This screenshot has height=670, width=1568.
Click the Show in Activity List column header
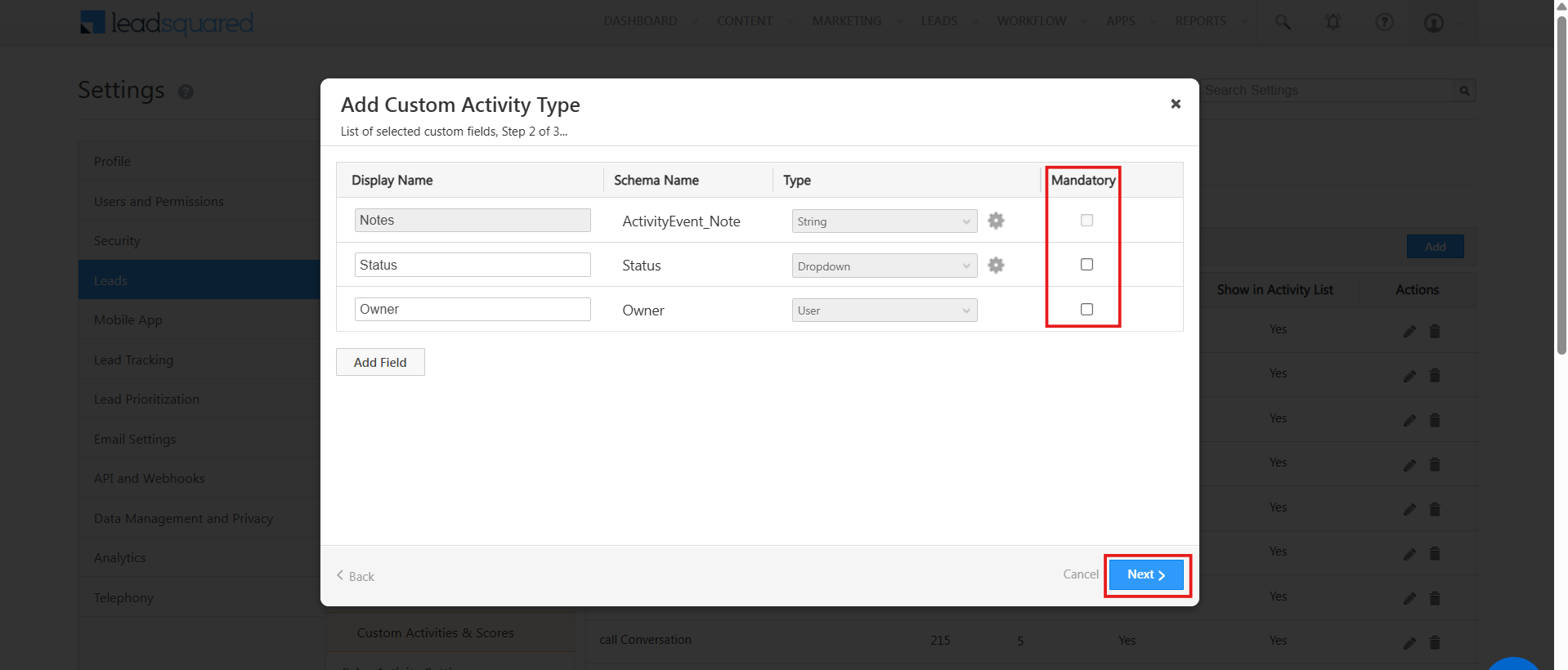(1275, 290)
